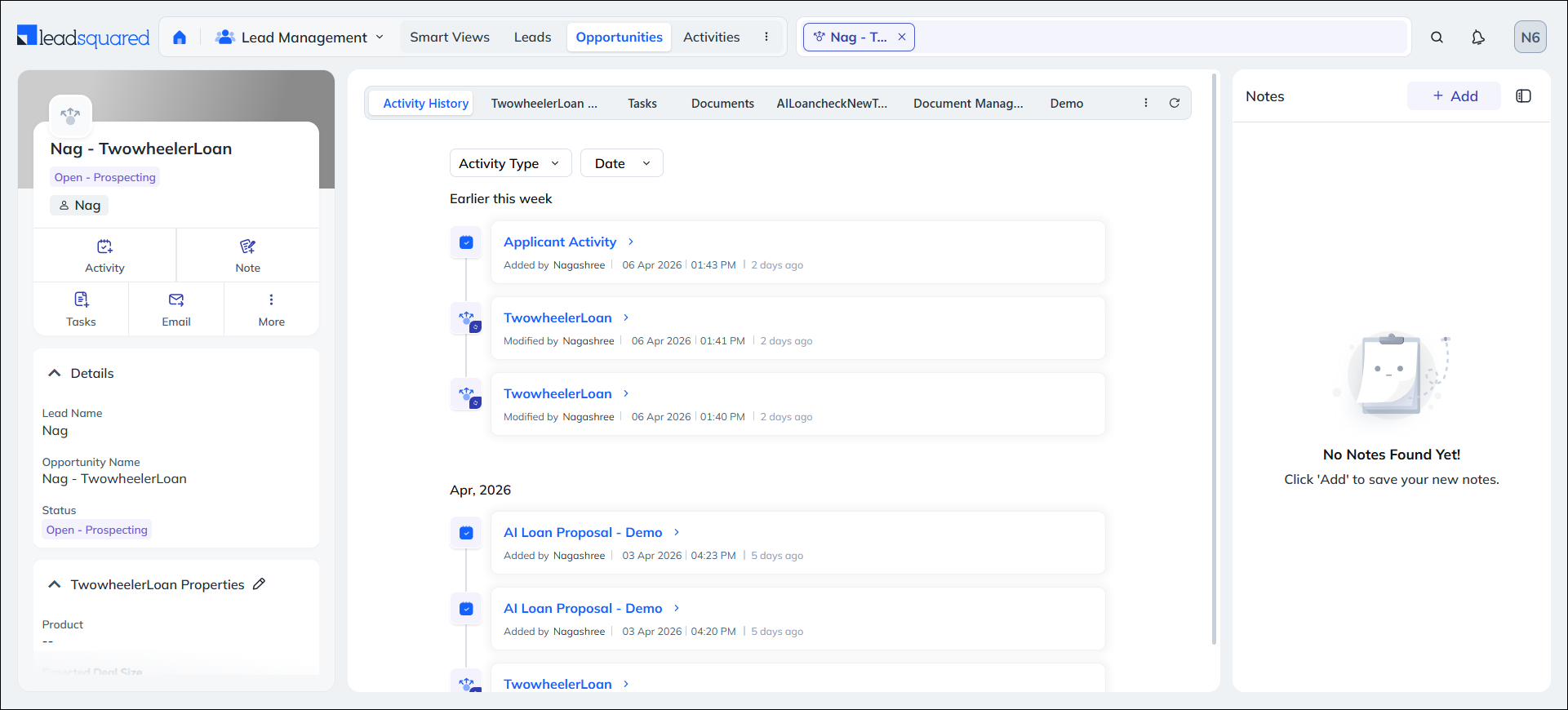Collapse the TwowheelerLoan Properties section
This screenshot has height=710, width=1568.
point(55,584)
